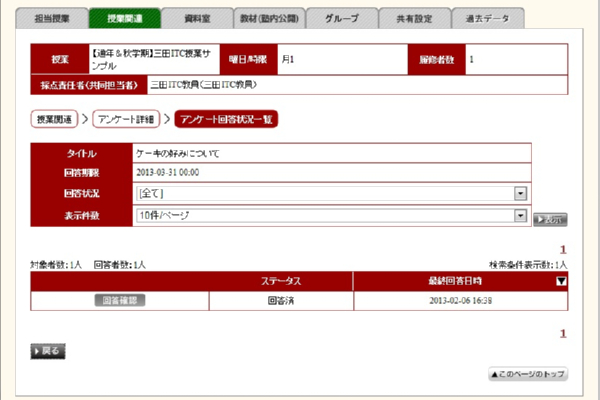
Task: Click the 授業関連 breadcrumb button
Action: (54, 119)
